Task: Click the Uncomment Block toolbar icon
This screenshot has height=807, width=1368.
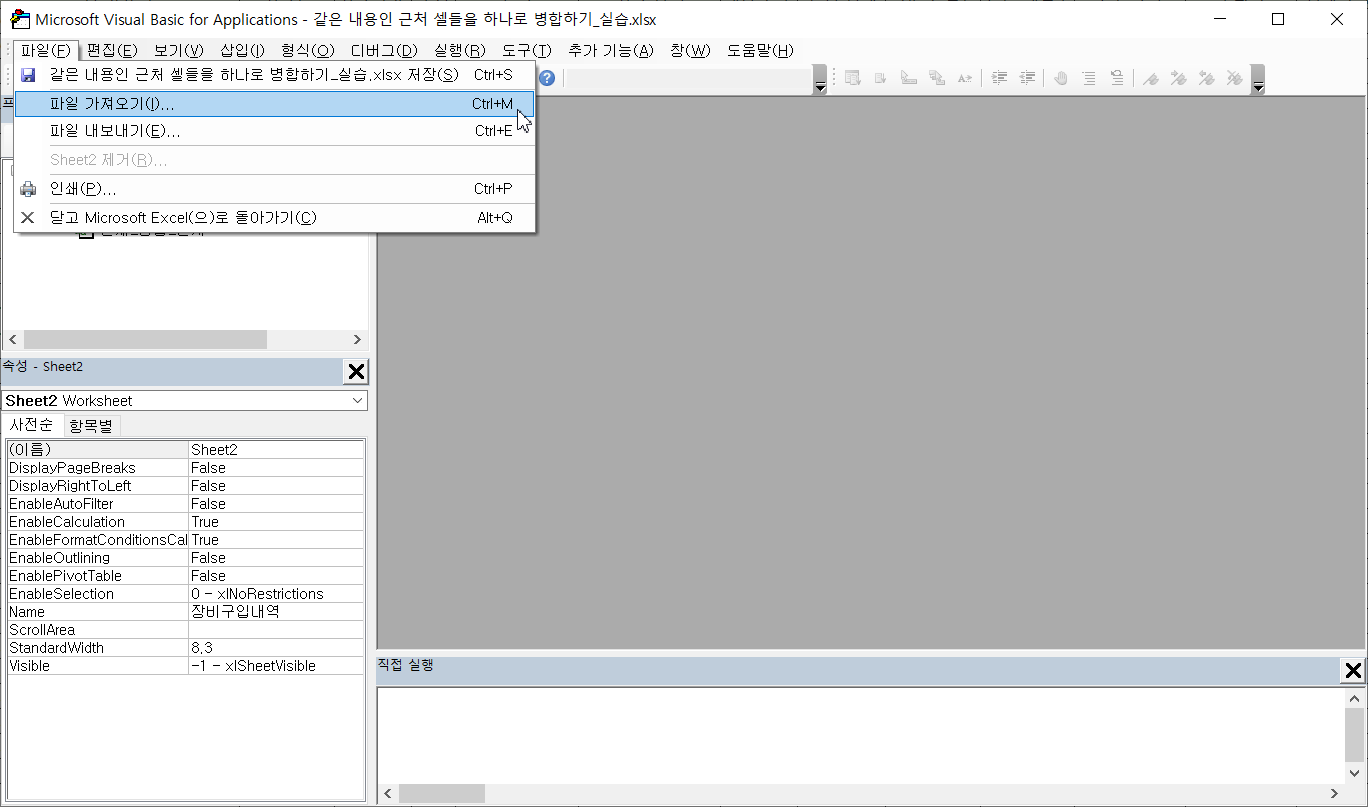Action: pos(1117,78)
